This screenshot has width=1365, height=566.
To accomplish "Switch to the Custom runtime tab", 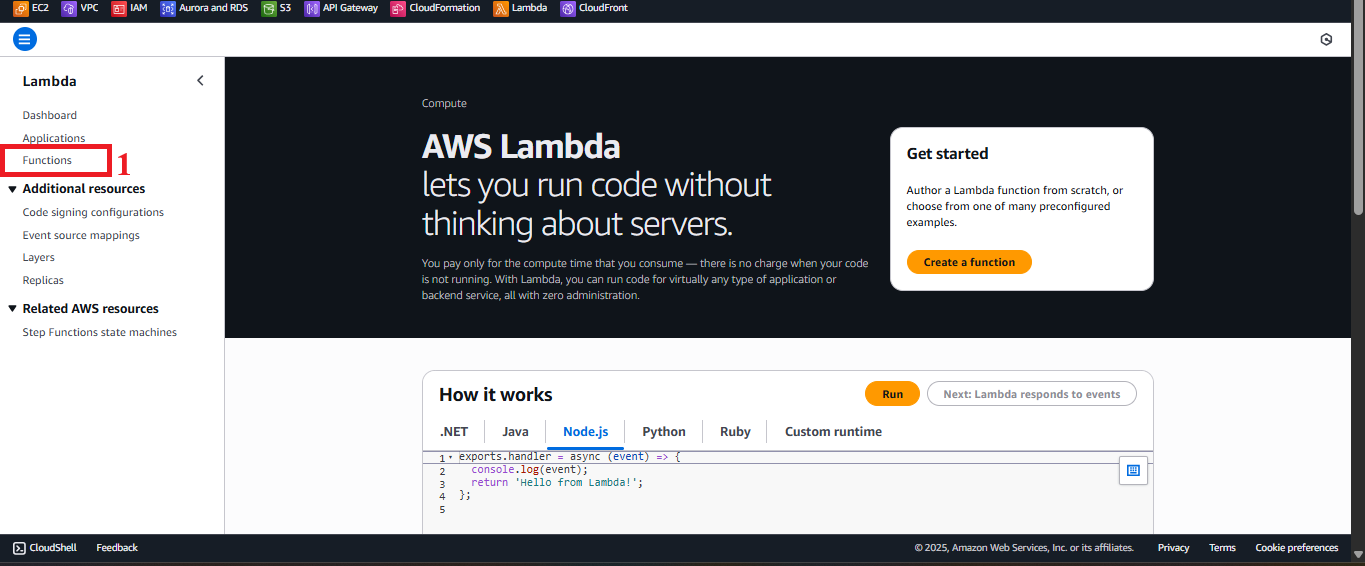I will pyautogui.click(x=833, y=432).
